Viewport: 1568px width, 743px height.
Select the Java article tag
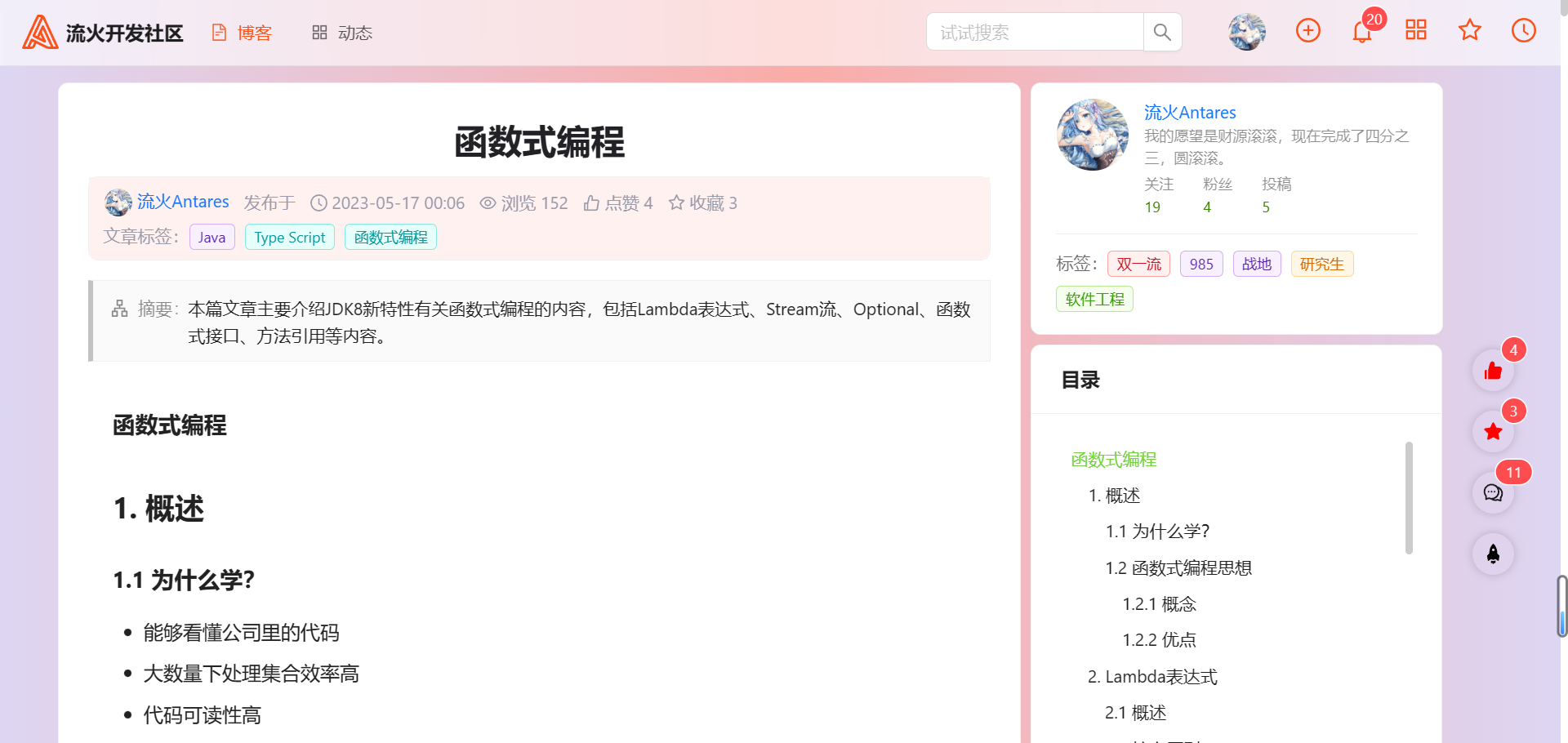(x=212, y=237)
